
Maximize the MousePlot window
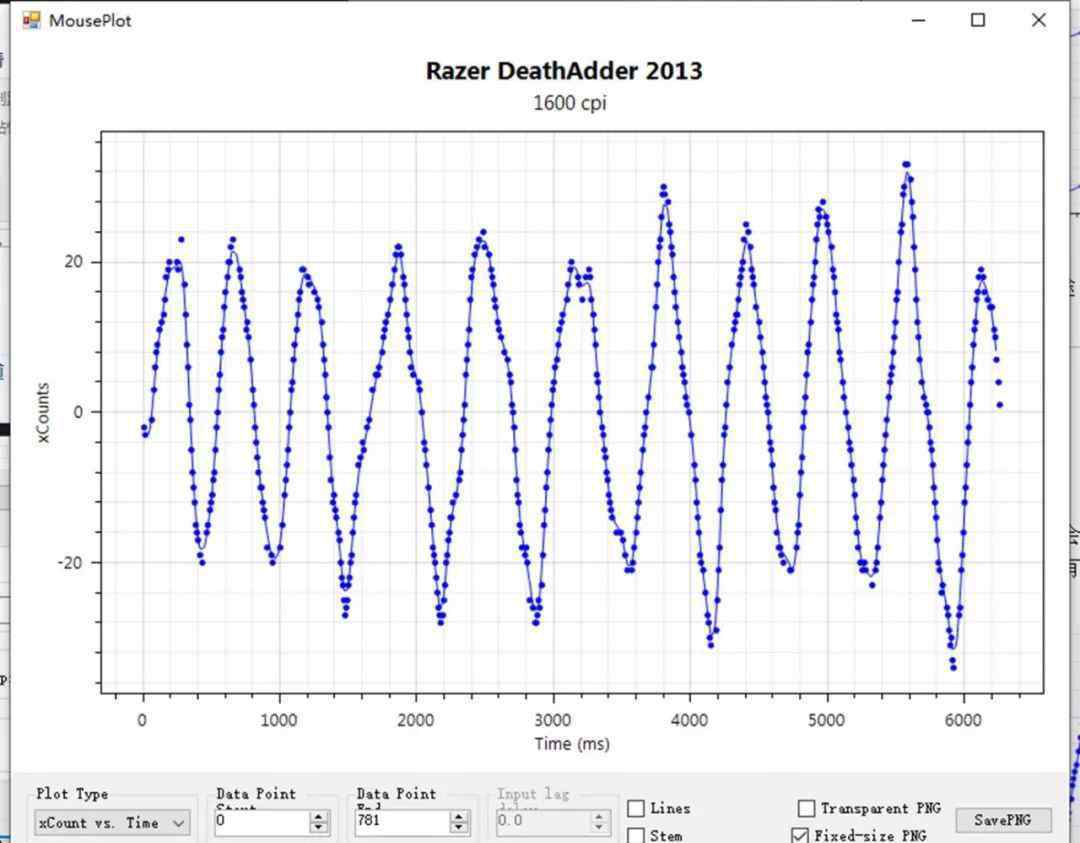(977, 20)
